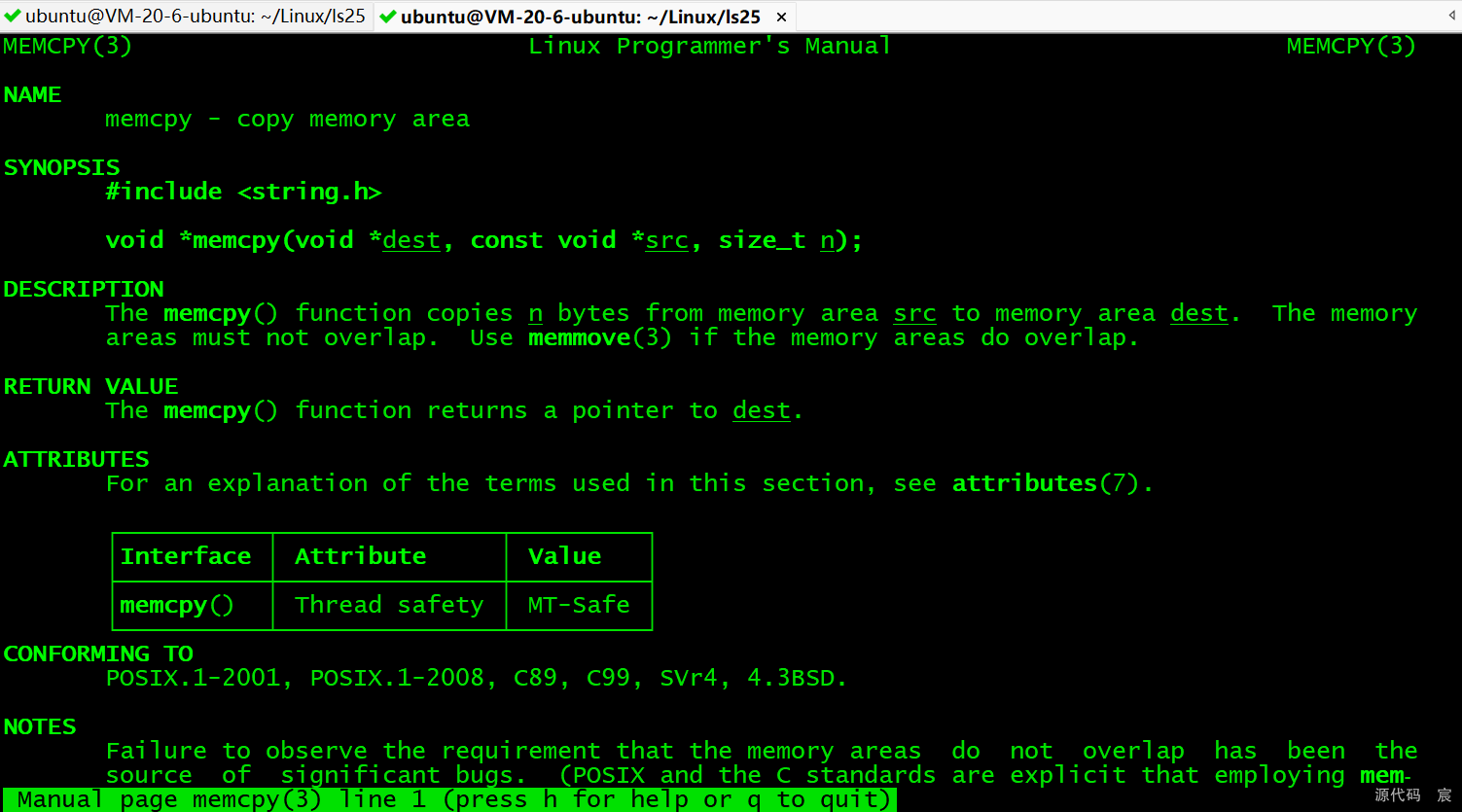The image size is (1462, 812).
Task: Click underlined 'dest' in the DESCRIPTION paragraph
Action: click(x=1199, y=313)
